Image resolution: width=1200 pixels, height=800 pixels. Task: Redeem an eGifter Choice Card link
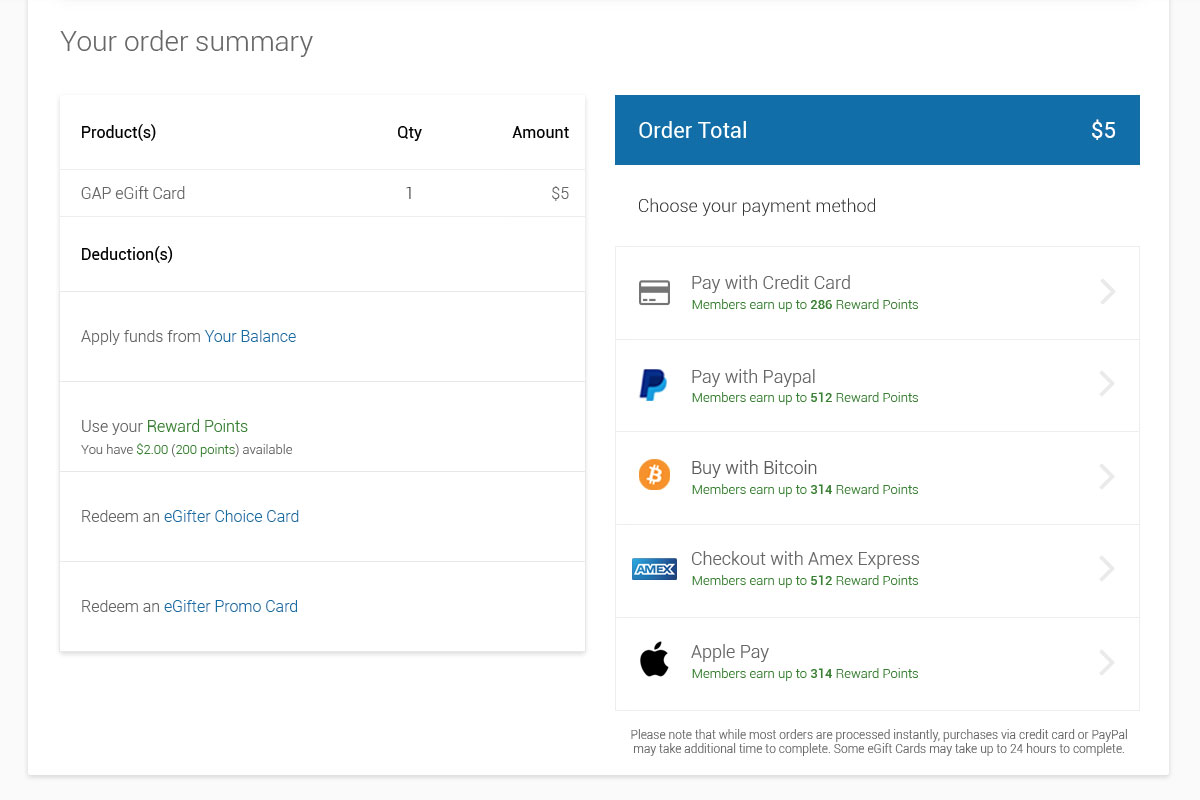point(231,516)
